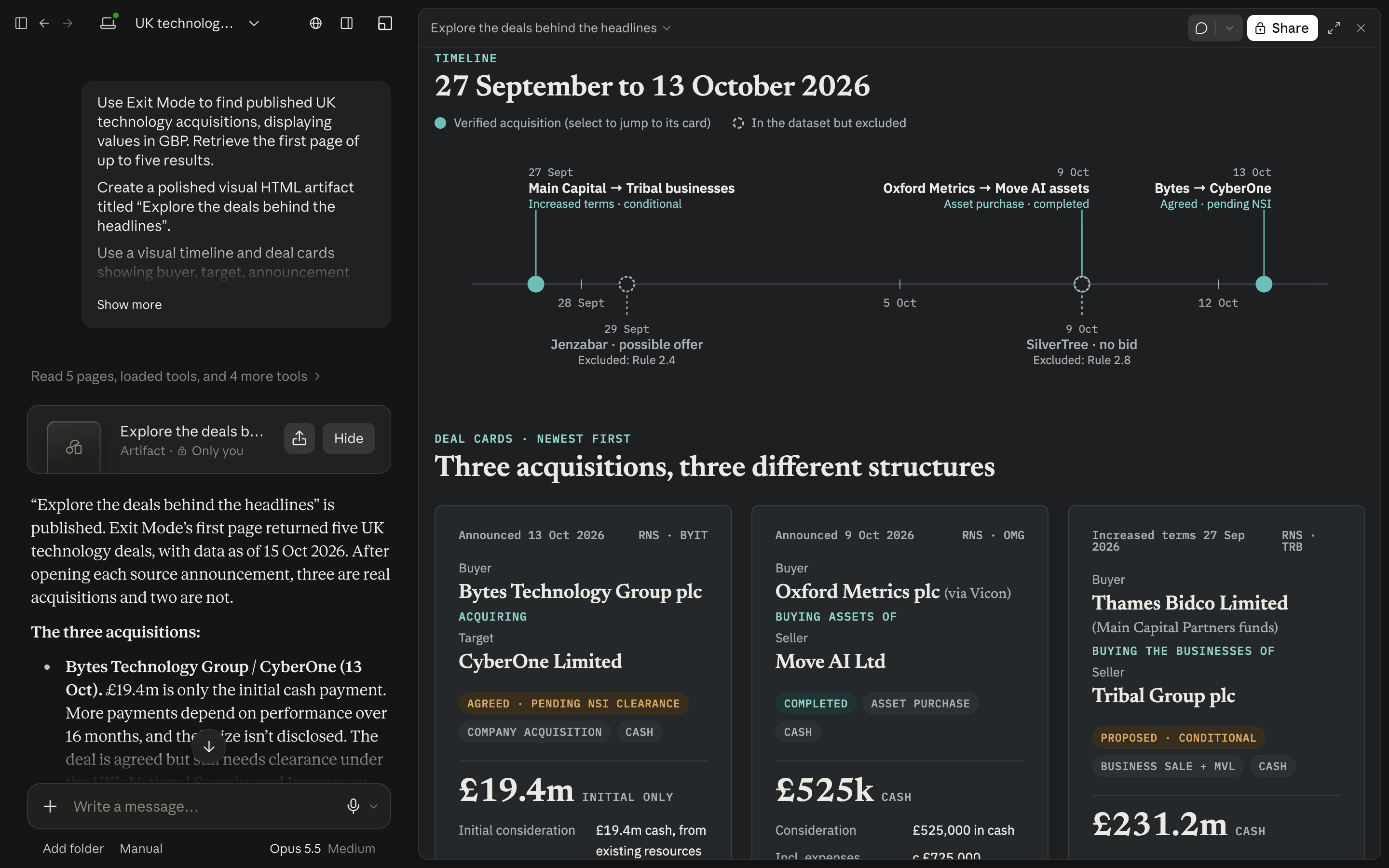Image resolution: width=1389 pixels, height=868 pixels.
Task: Click the plus attach icon
Action: pyautogui.click(x=51, y=807)
